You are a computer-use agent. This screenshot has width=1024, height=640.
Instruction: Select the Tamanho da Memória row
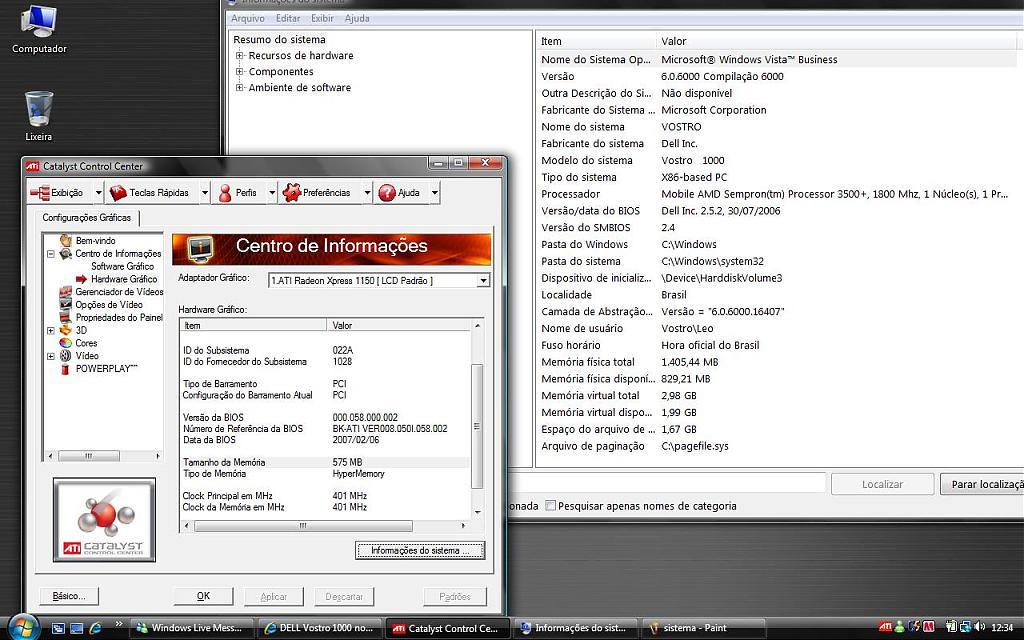click(x=325, y=462)
